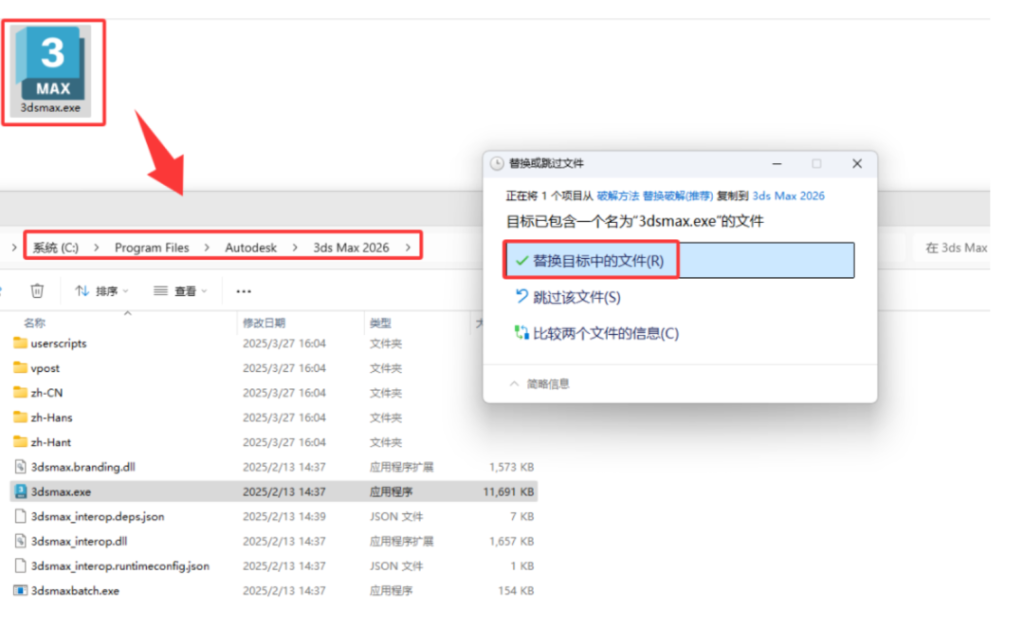
Task: Choose 替换目标中的文件(R) in dialog
Action: tap(679, 260)
